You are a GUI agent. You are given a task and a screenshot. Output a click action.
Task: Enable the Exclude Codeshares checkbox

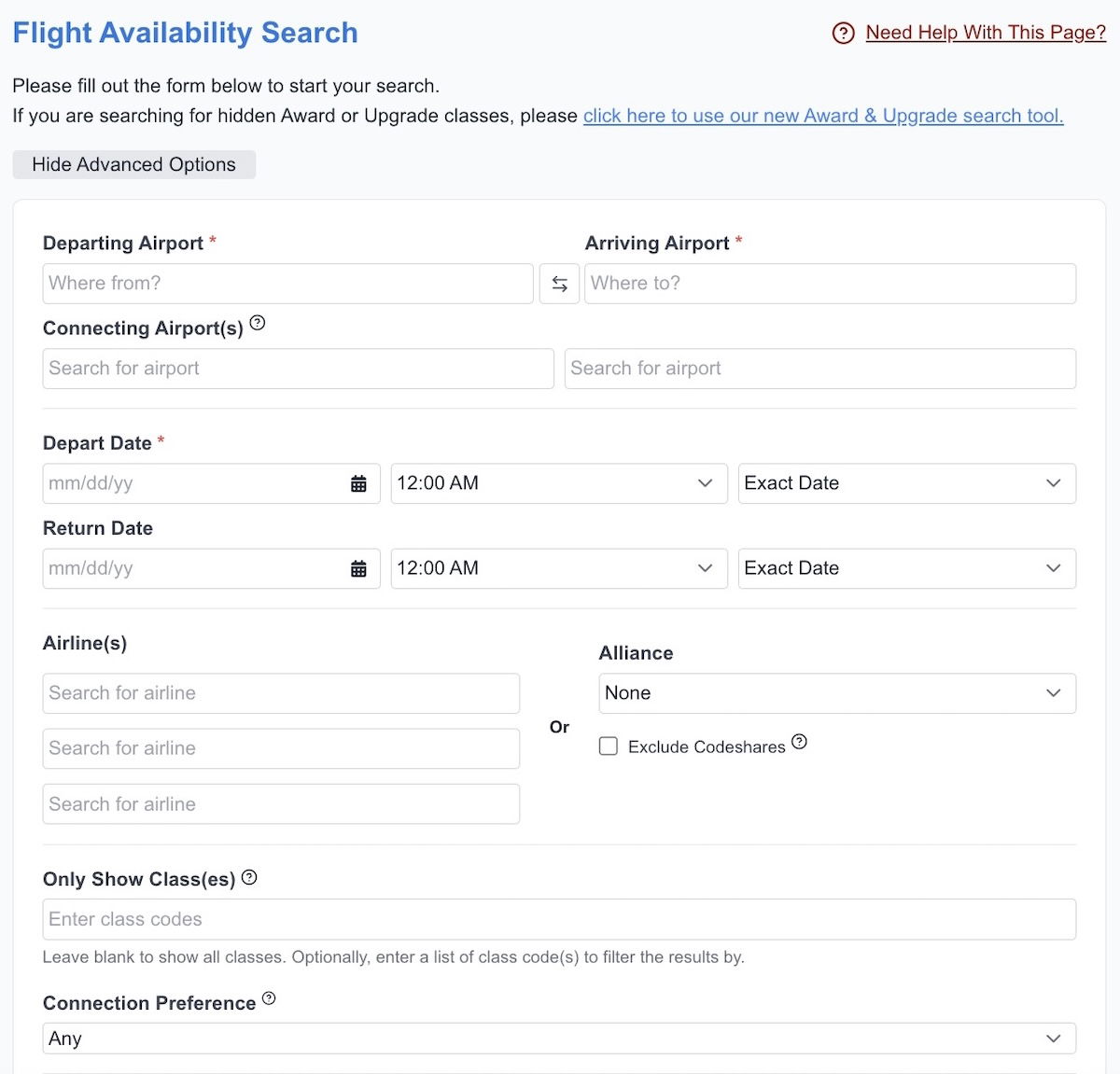(x=609, y=746)
